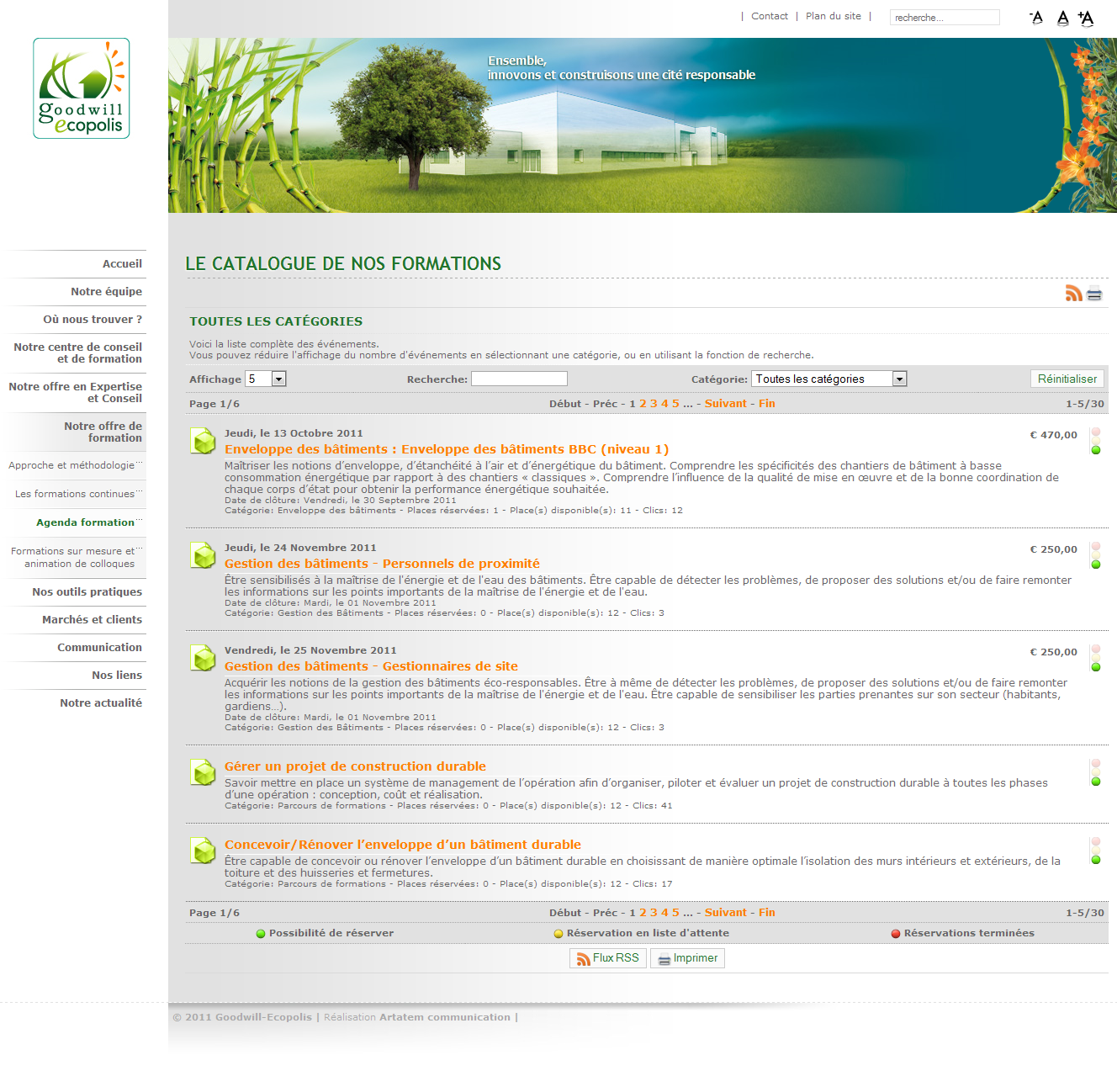Click the traffic light status for € 470,00 course
The height and width of the screenshot is (1092, 1117).
[1095, 440]
